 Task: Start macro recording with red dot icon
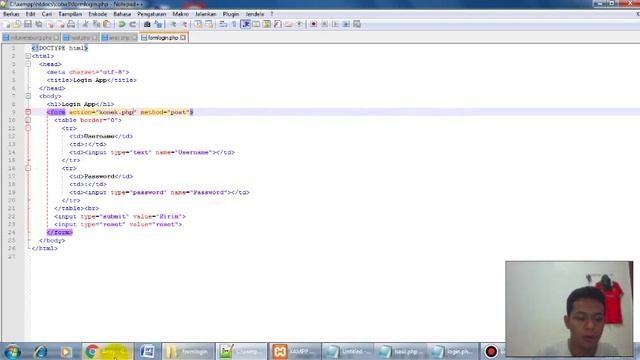313,24
